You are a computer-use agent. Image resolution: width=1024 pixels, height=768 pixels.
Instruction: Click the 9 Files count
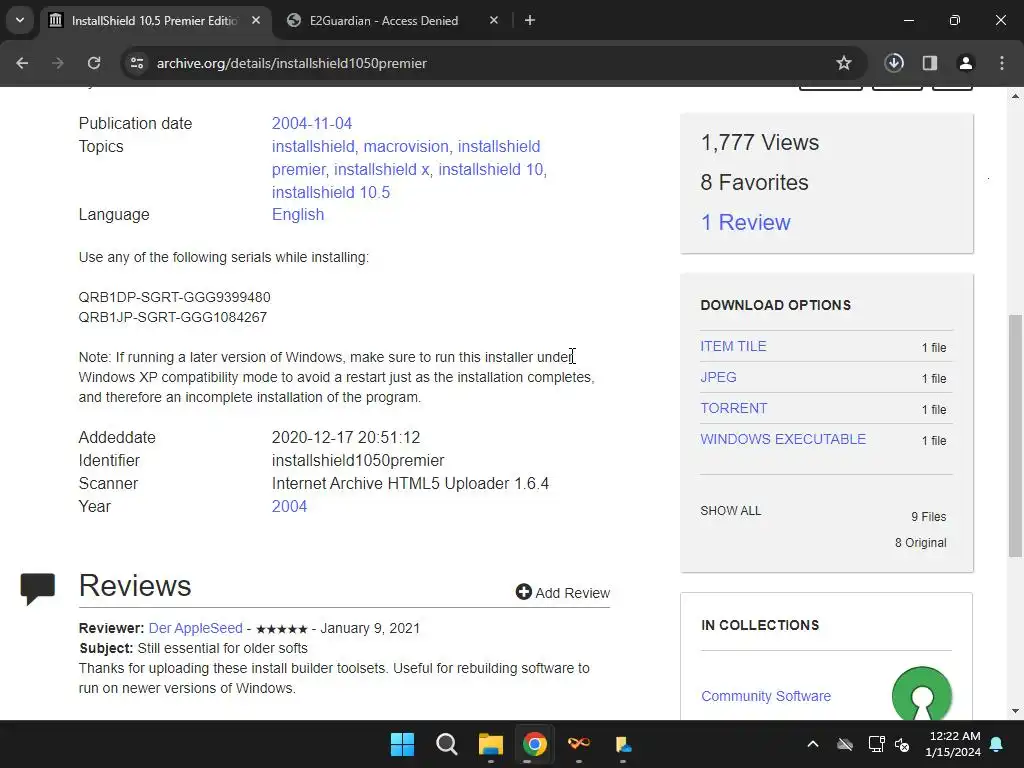929,517
